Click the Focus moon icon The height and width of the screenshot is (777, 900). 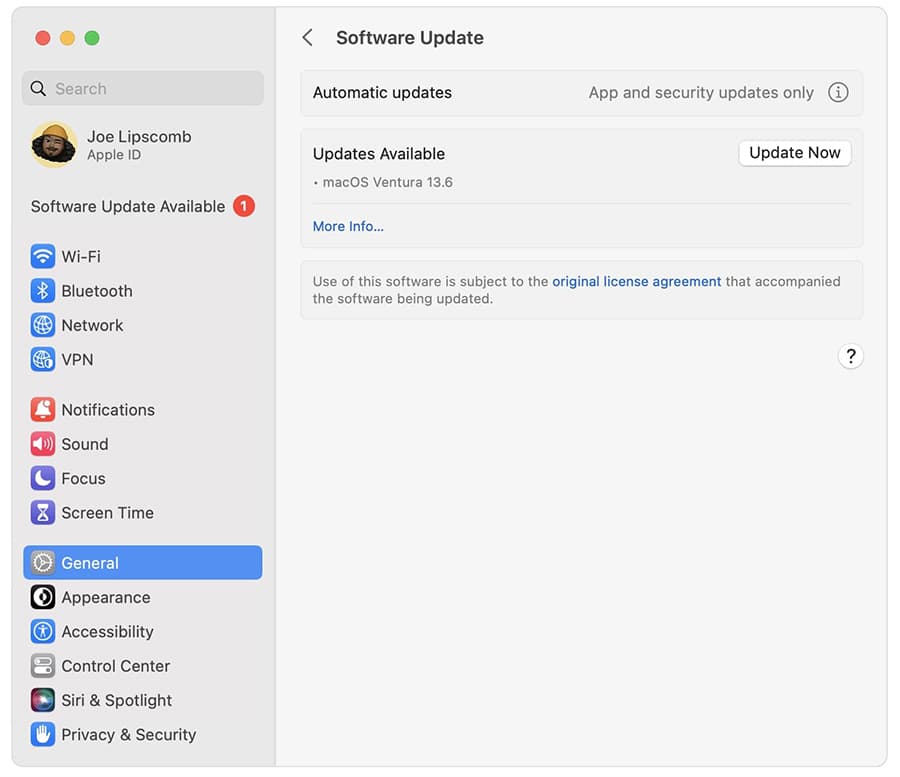[42, 479]
